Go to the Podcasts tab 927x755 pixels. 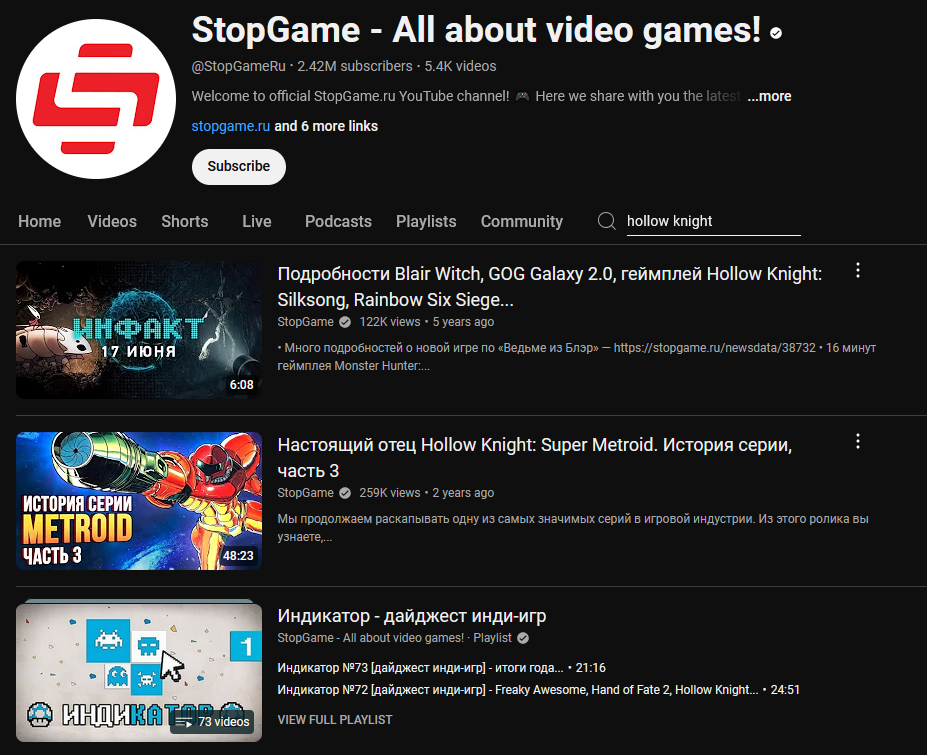pyautogui.click(x=338, y=221)
